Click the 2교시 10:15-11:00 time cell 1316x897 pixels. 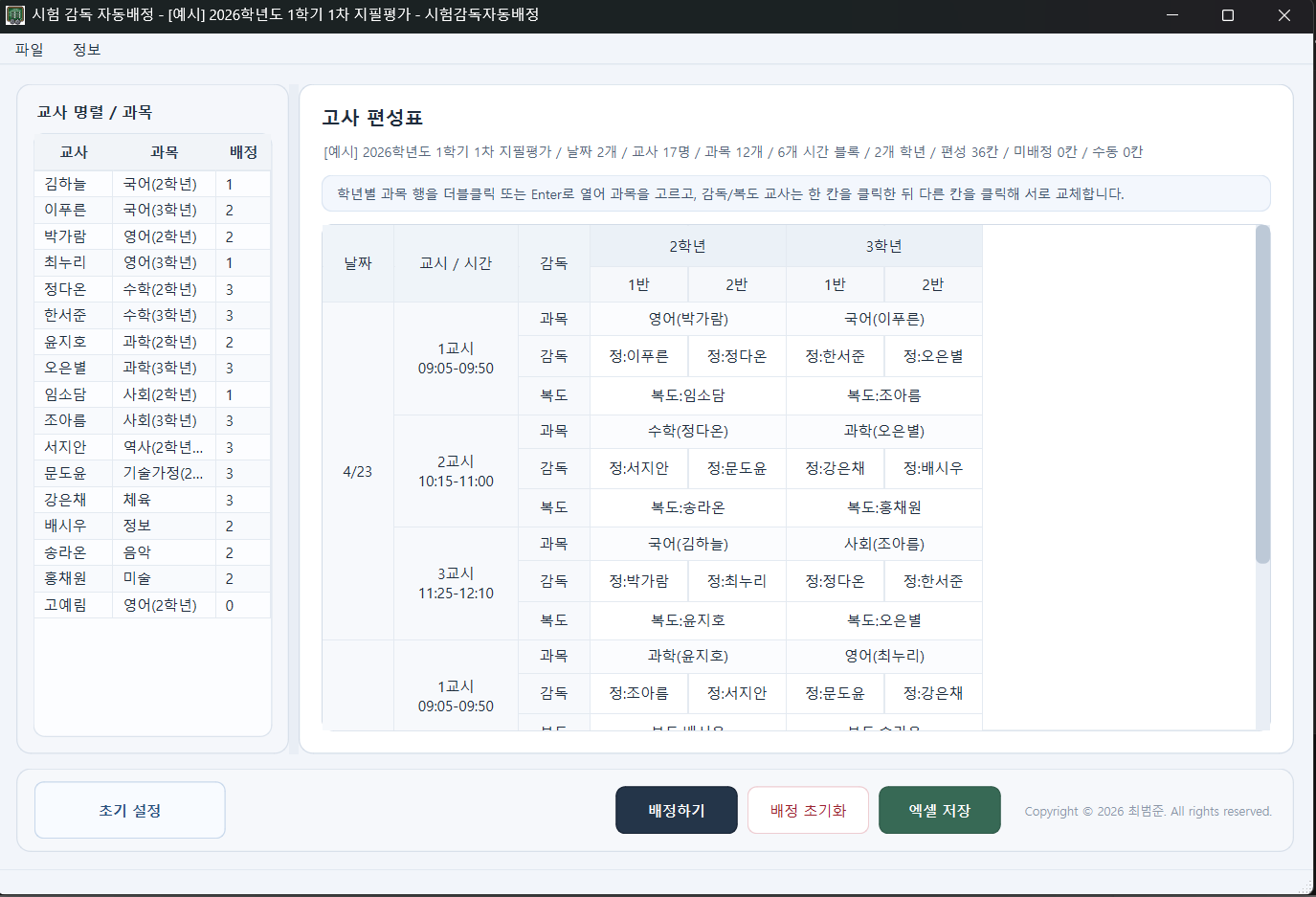tap(456, 471)
